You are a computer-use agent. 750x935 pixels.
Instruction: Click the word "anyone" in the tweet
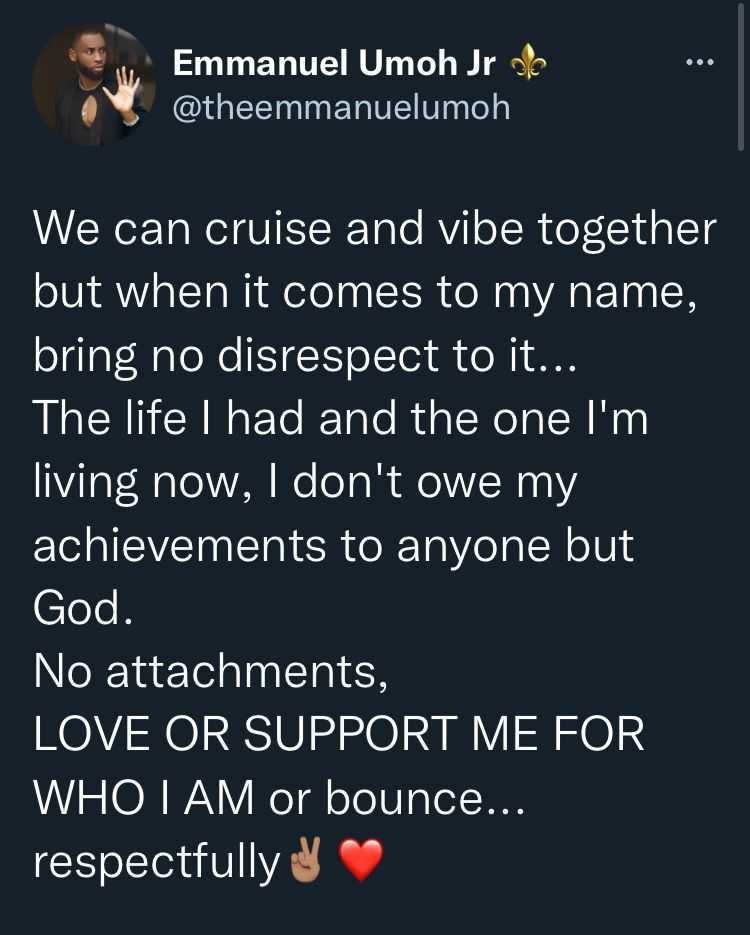(x=473, y=547)
